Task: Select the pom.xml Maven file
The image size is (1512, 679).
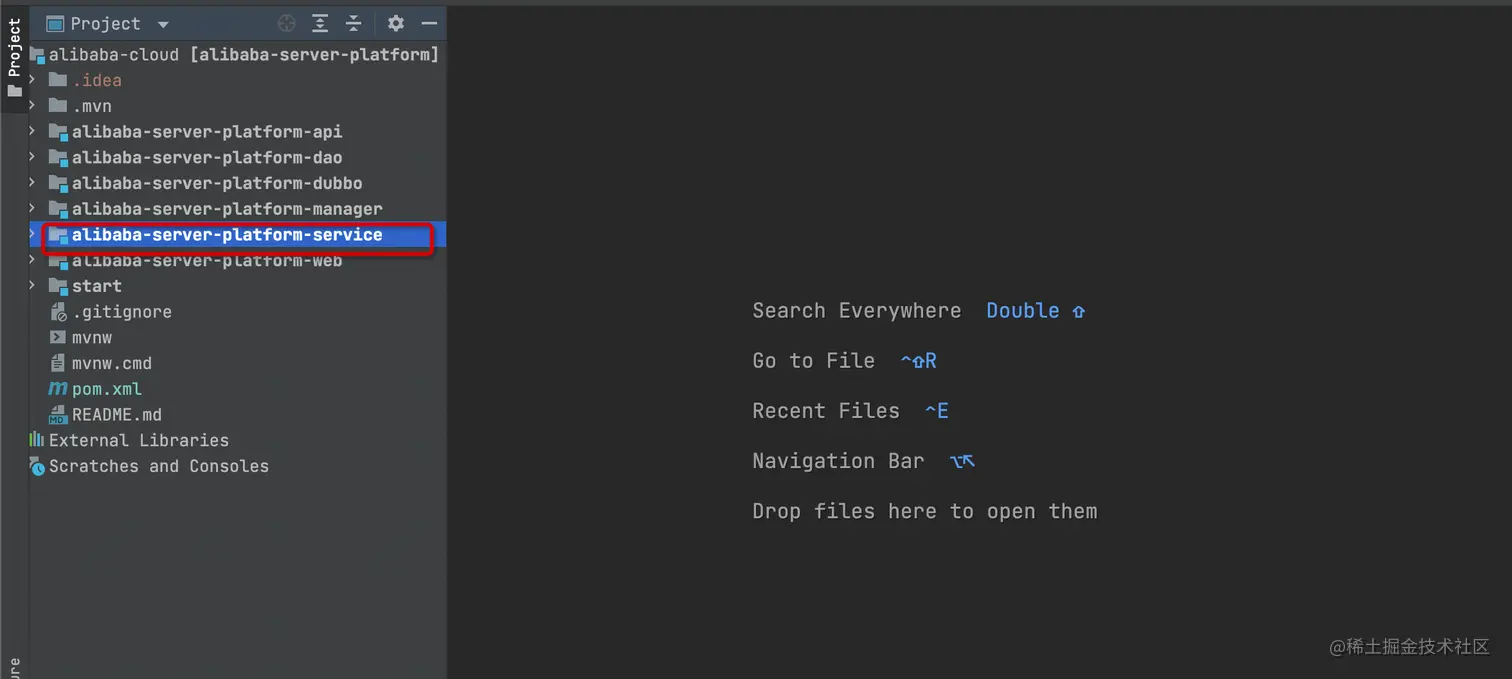Action: point(238,389)
